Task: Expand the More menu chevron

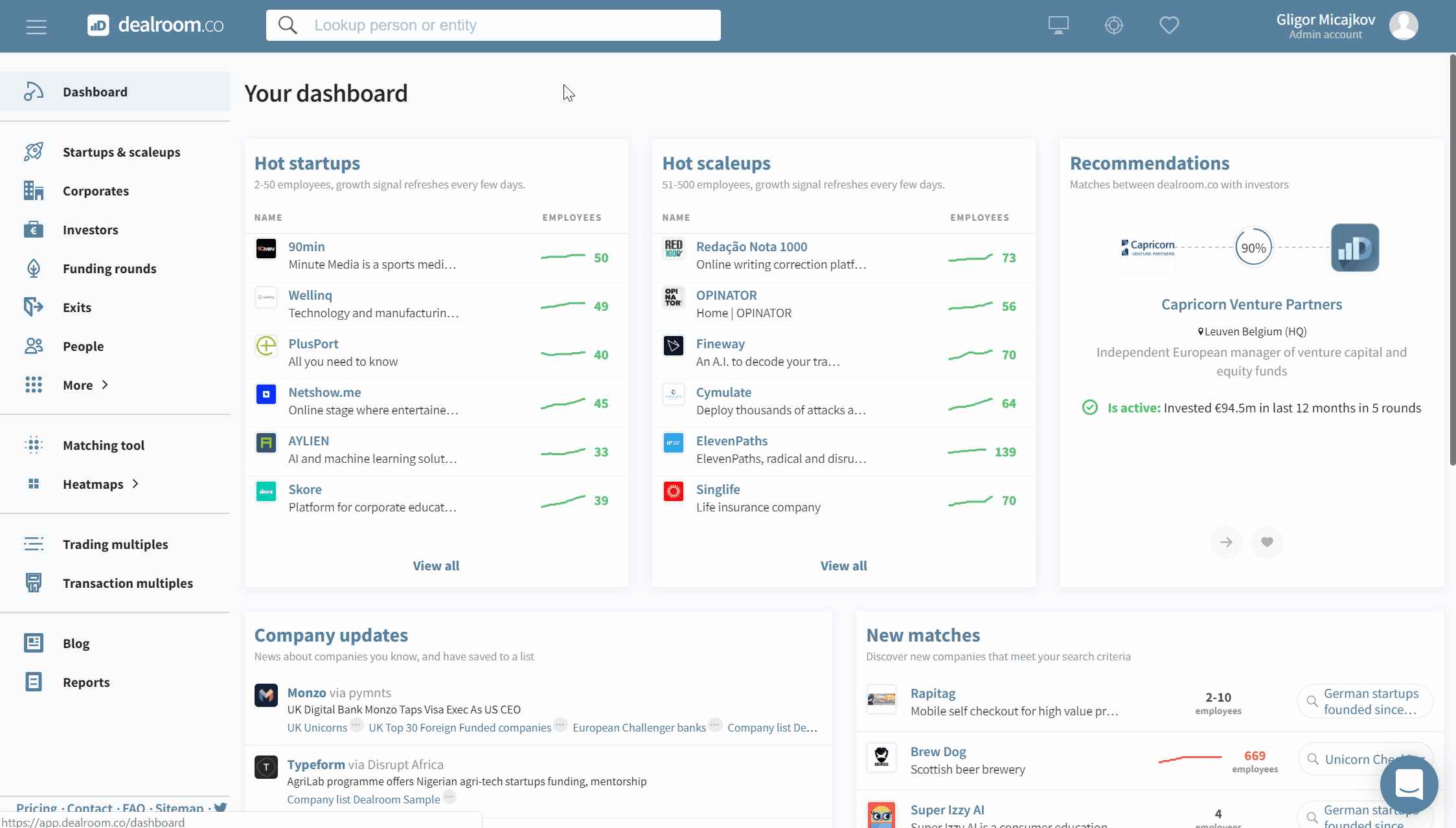Action: pyautogui.click(x=105, y=385)
